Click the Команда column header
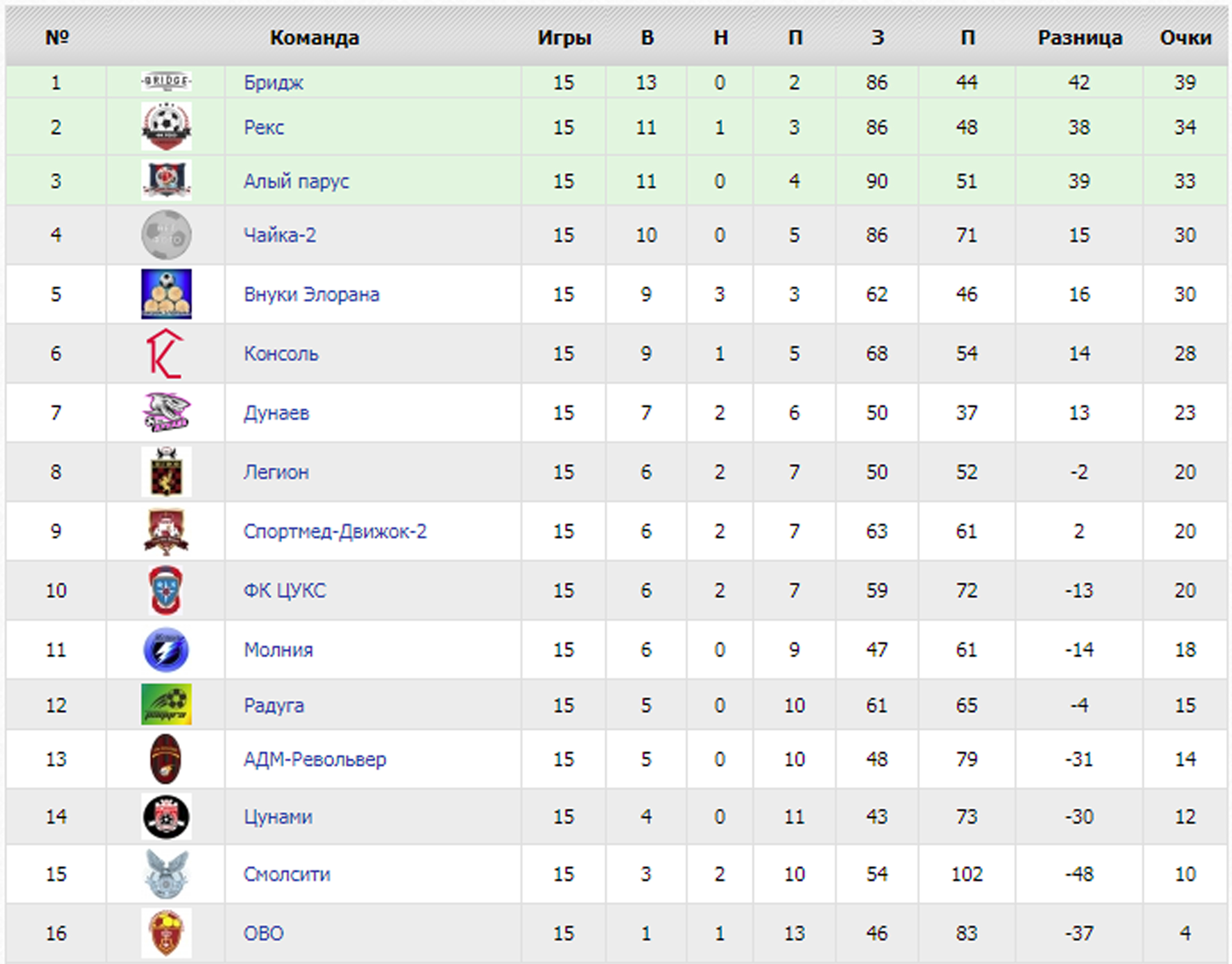The image size is (1232, 964). pyautogui.click(x=314, y=37)
